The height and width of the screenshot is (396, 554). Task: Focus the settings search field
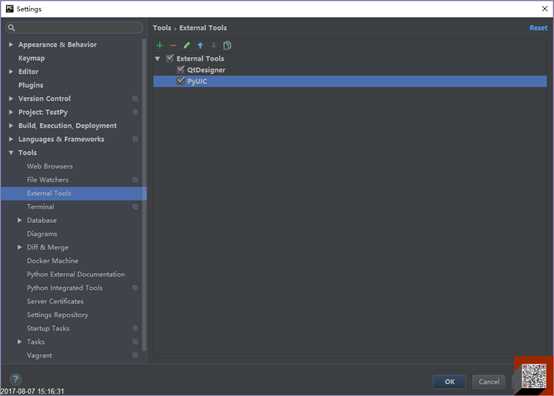point(75,28)
